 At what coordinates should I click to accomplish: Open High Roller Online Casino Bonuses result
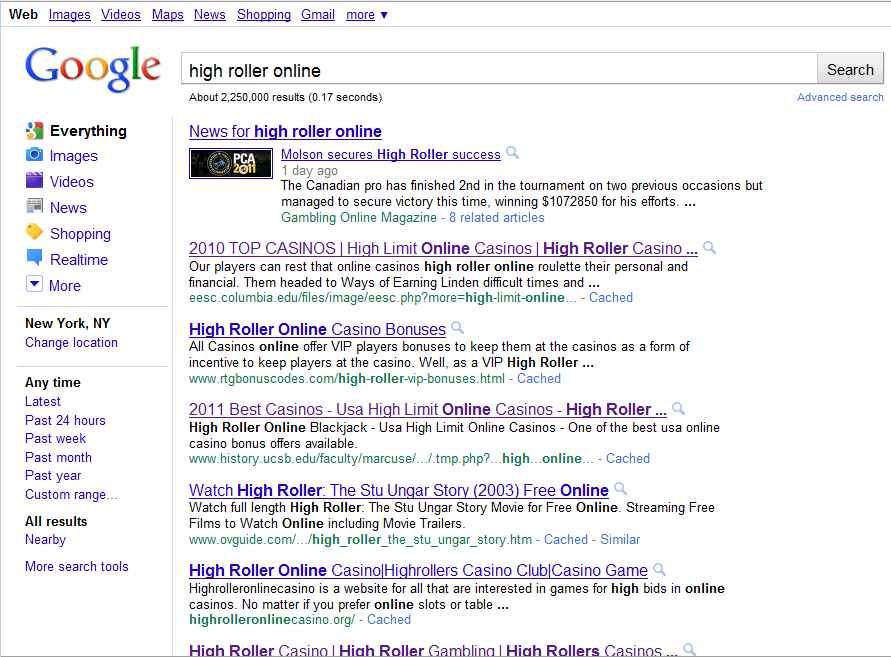[x=318, y=329]
